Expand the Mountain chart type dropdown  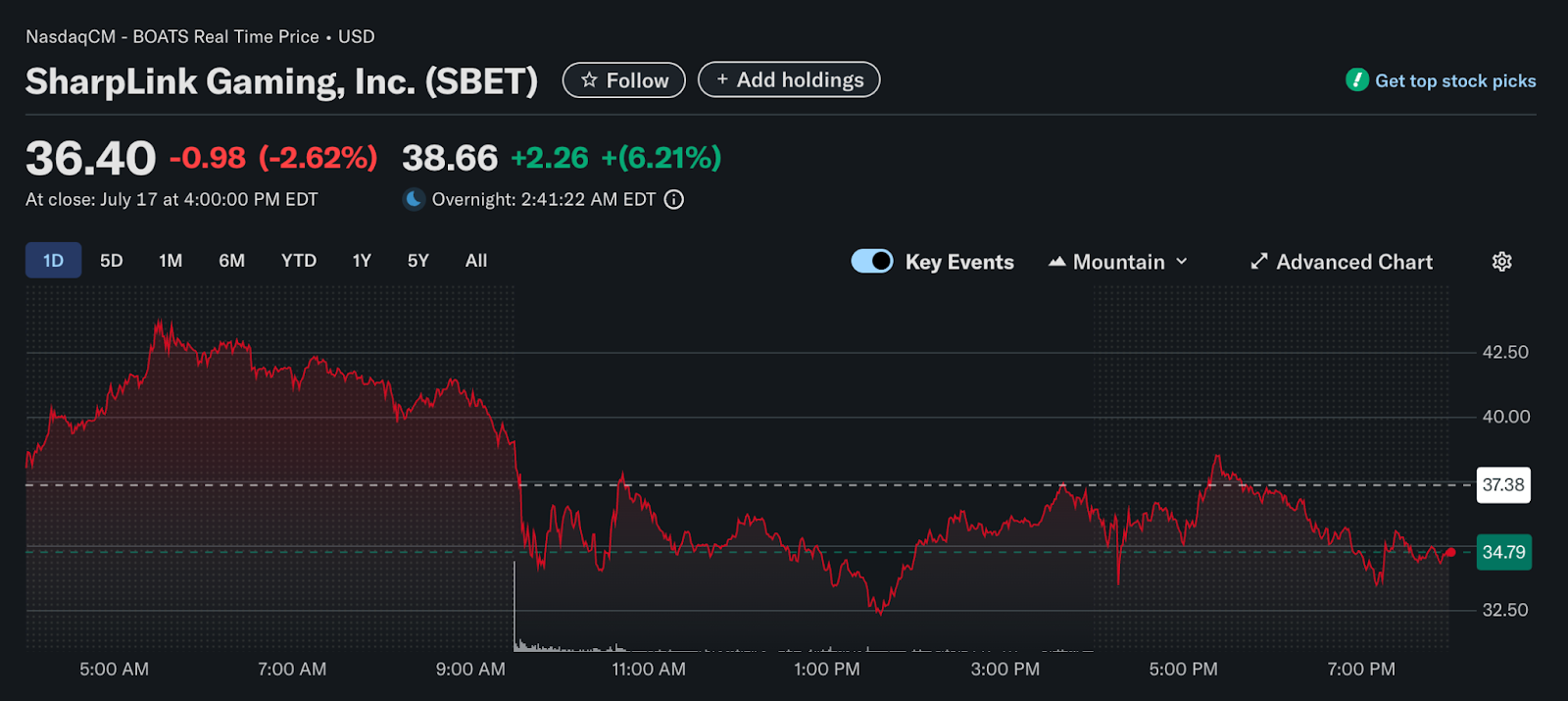(x=1181, y=262)
